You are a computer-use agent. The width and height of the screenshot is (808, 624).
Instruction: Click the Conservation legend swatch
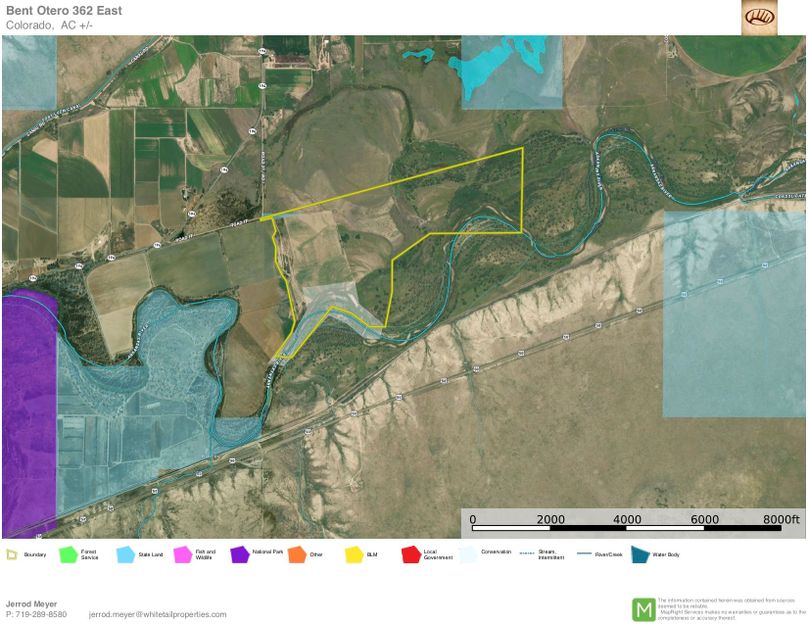click(467, 553)
